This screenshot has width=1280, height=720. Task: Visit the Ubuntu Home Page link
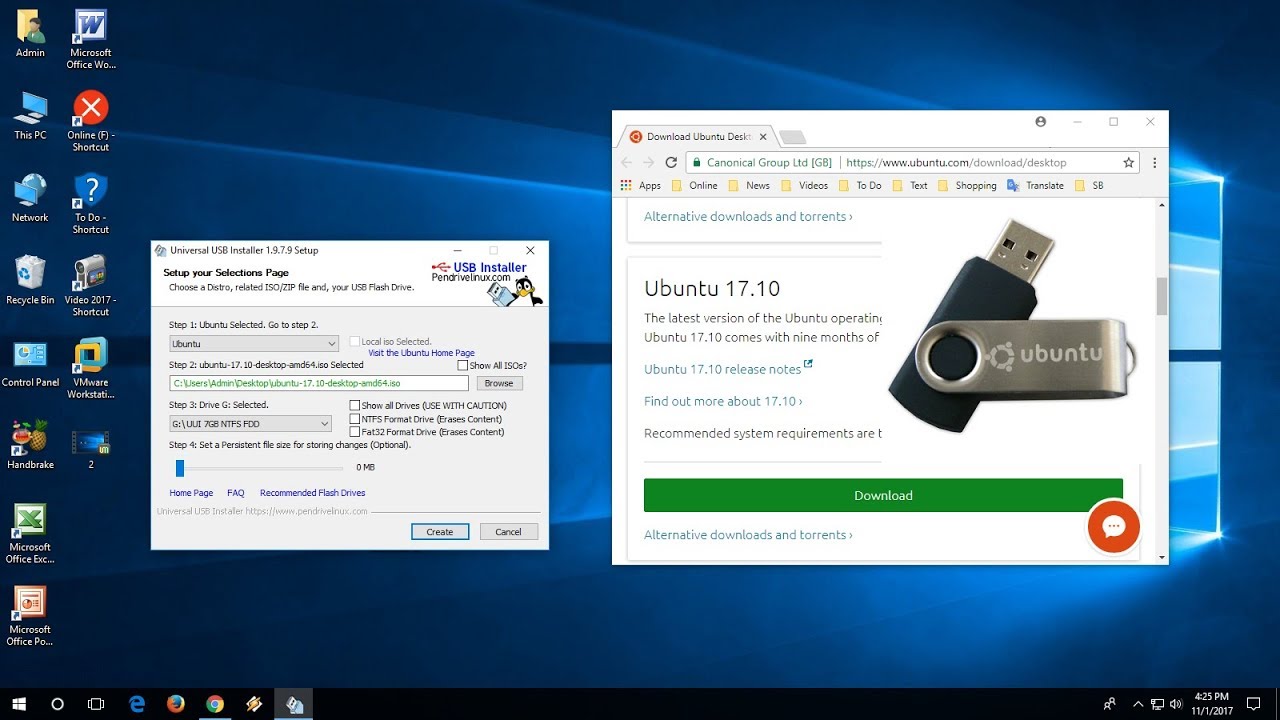coord(421,353)
